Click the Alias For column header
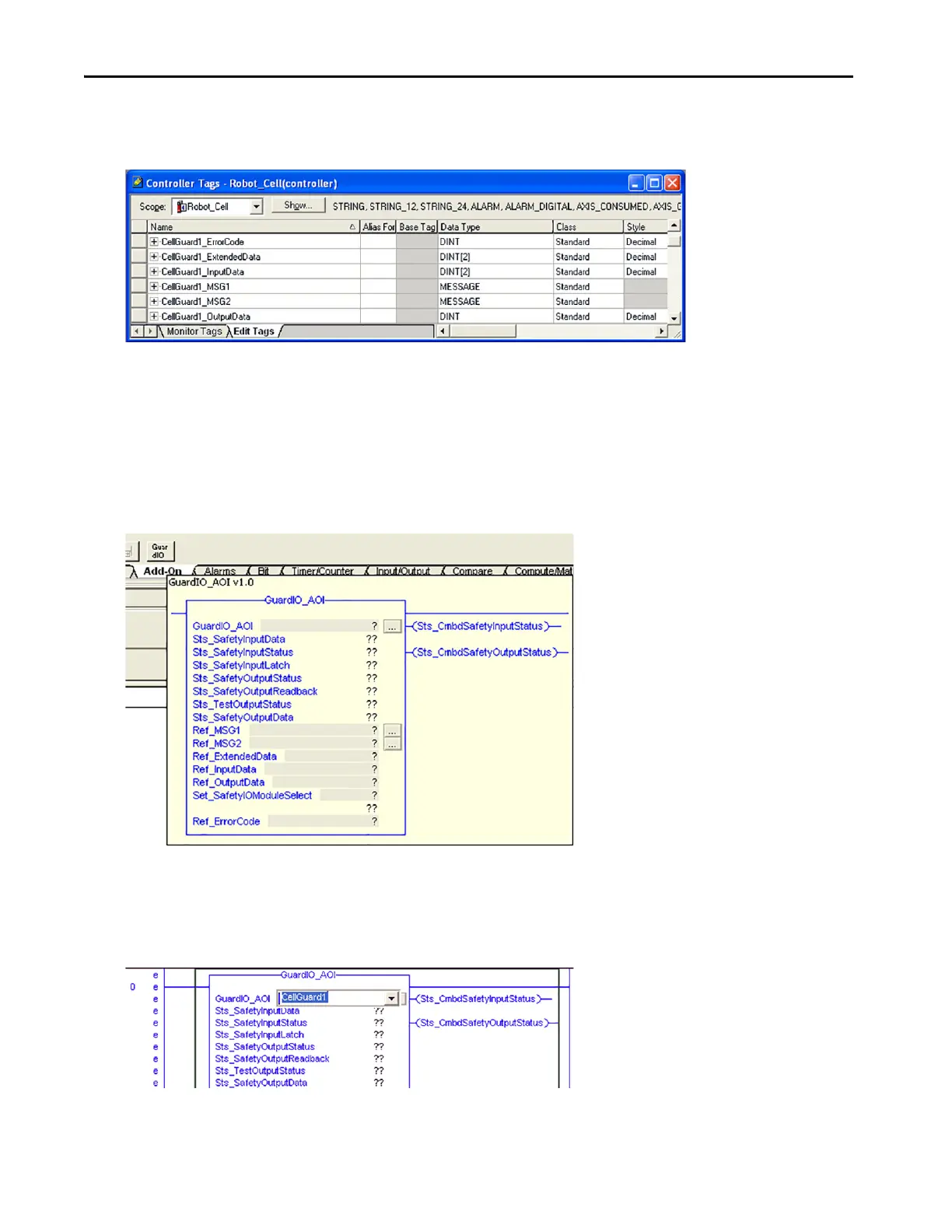952x1232 pixels. click(378, 227)
